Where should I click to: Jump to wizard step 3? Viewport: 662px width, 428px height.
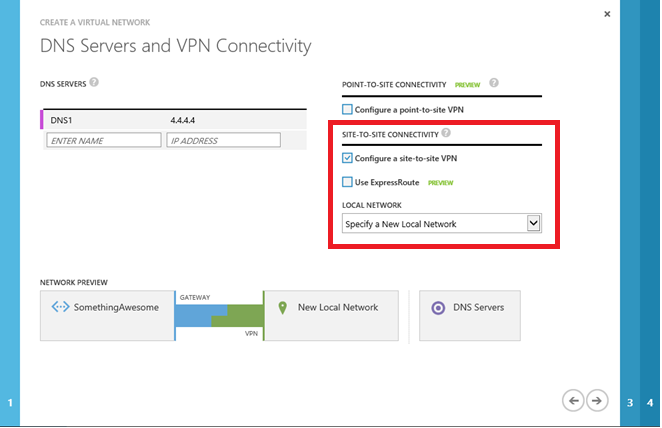click(630, 402)
